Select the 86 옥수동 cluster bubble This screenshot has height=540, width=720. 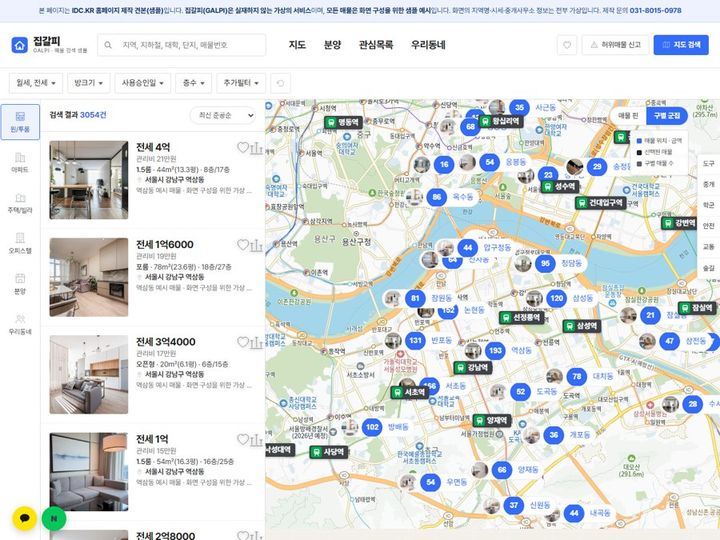coord(436,197)
